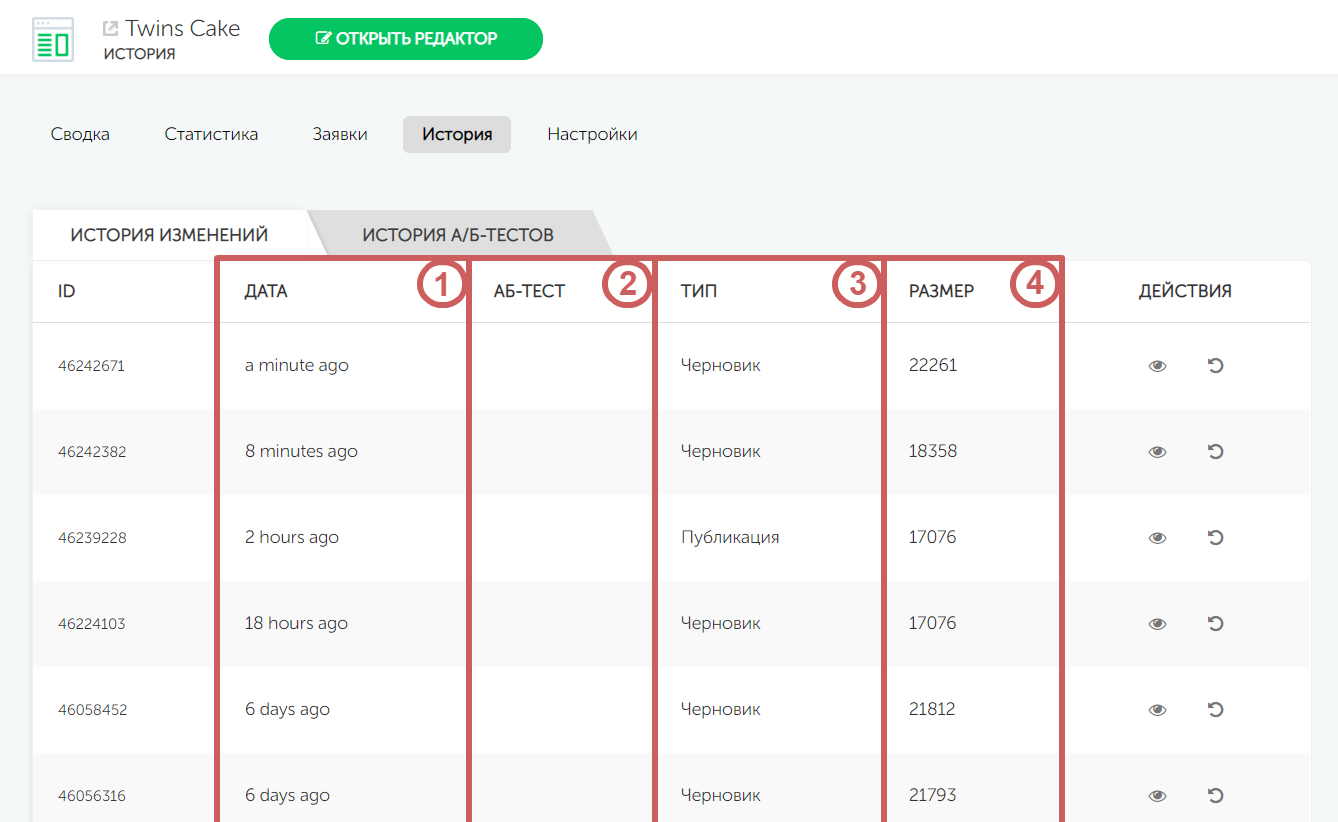Preview version 46058452 with eye icon
The height and width of the screenshot is (822, 1338).
click(x=1157, y=710)
